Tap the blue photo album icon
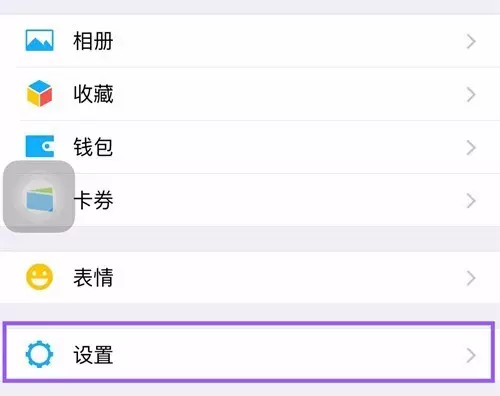500x396 pixels. (x=39, y=41)
